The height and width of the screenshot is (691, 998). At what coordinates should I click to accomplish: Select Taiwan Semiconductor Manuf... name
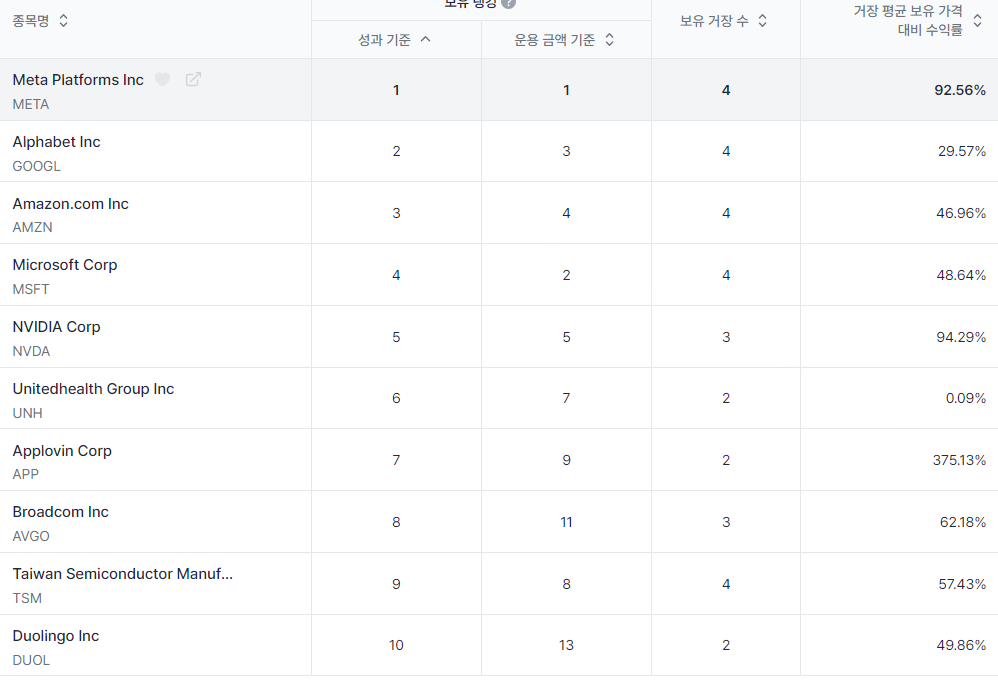(123, 574)
